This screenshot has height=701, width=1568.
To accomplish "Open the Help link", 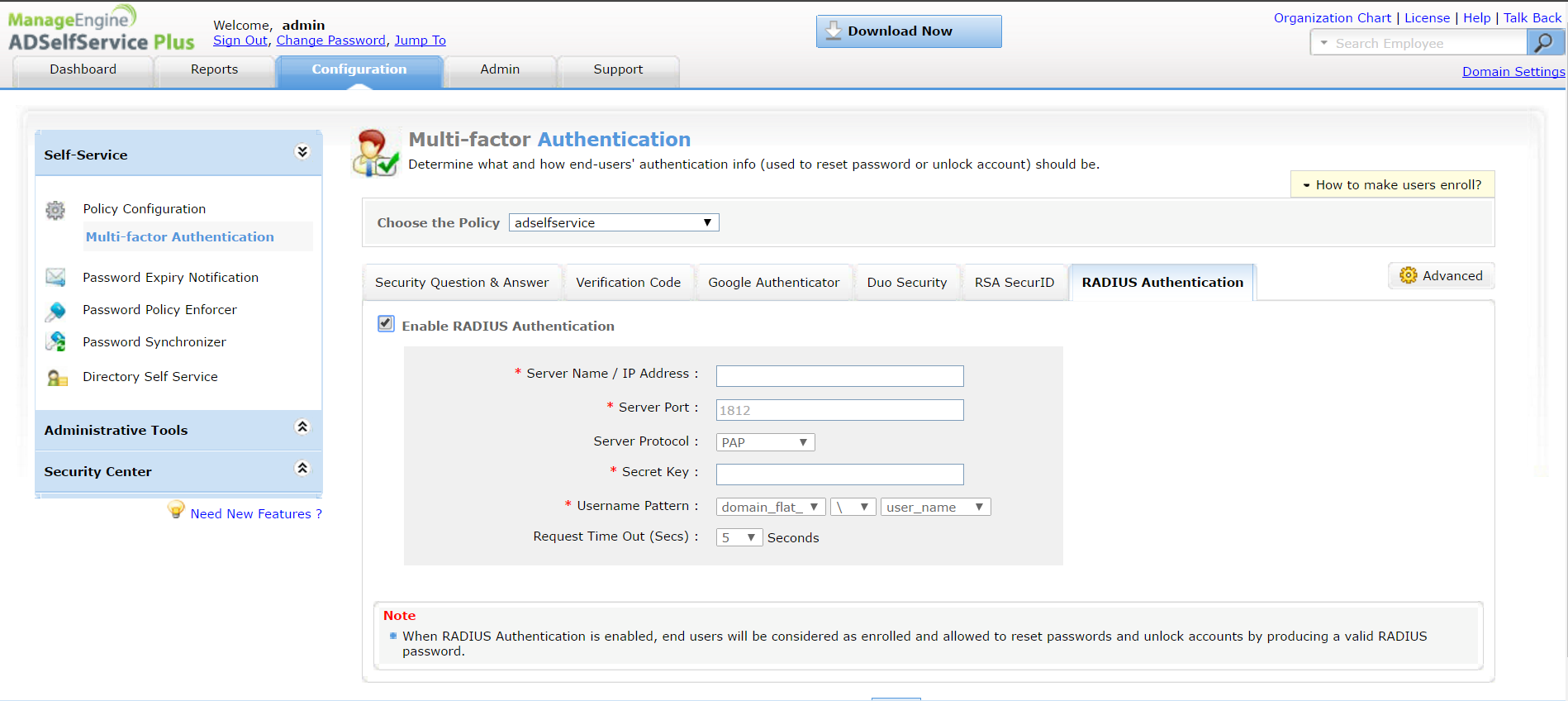I will coord(1476,18).
